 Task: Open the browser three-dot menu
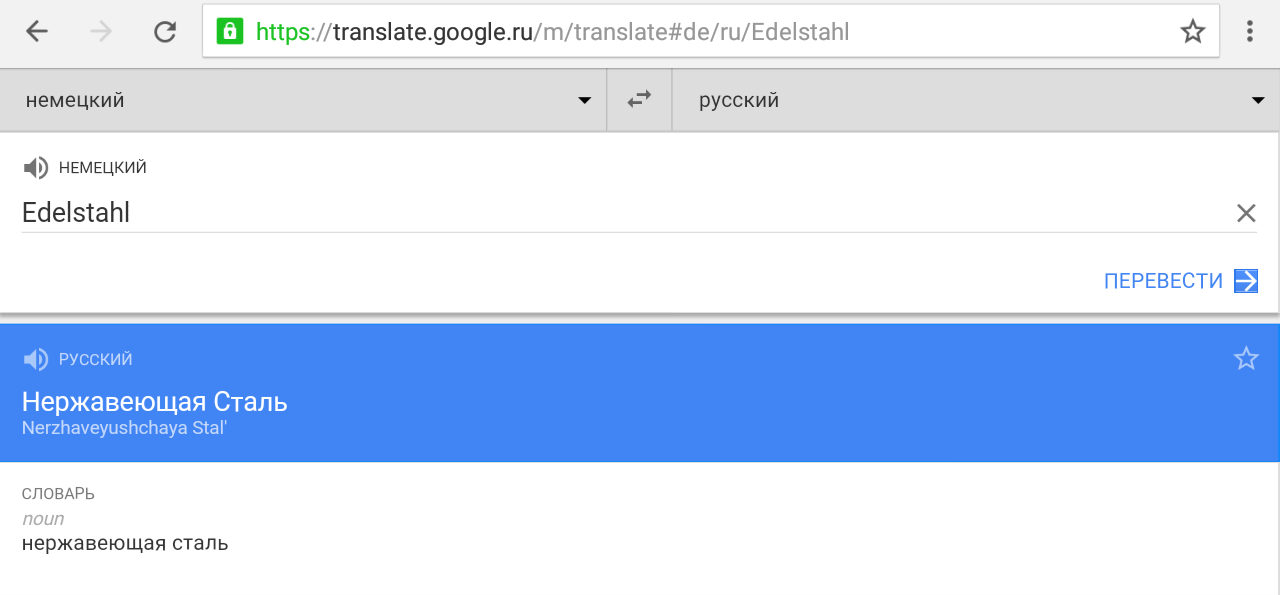[x=1250, y=32]
